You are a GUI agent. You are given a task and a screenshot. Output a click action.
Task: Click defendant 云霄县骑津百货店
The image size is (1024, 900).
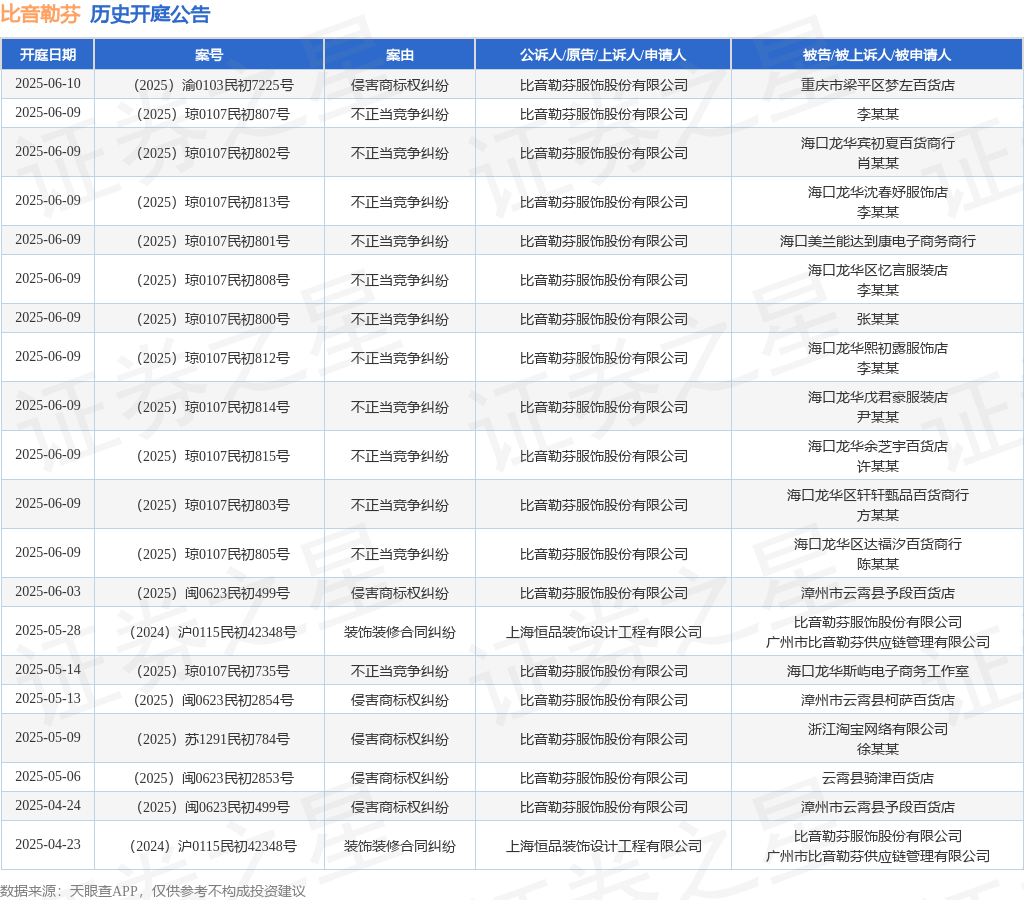pyautogui.click(x=878, y=778)
